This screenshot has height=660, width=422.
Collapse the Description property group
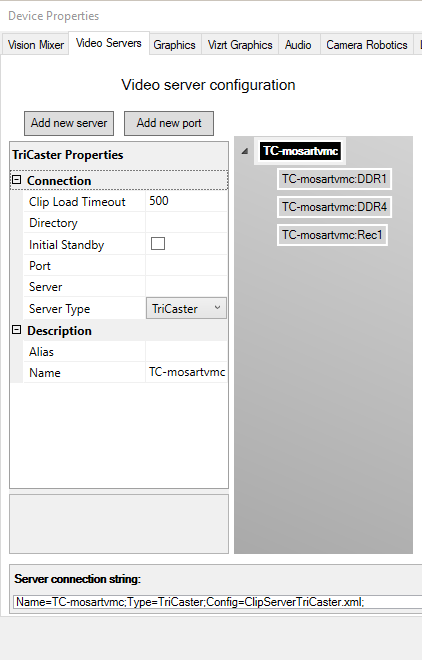coord(16,330)
